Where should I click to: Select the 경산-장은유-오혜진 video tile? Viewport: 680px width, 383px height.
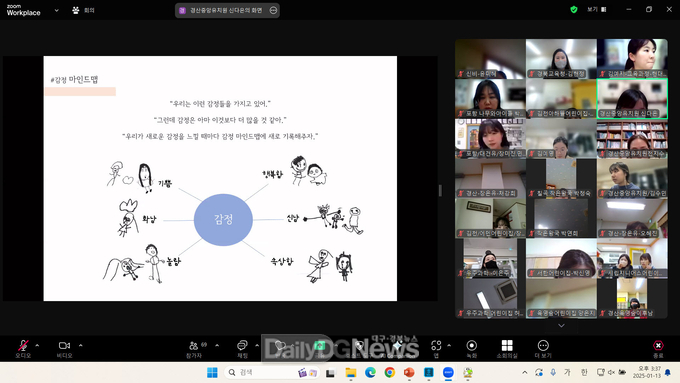(x=632, y=218)
